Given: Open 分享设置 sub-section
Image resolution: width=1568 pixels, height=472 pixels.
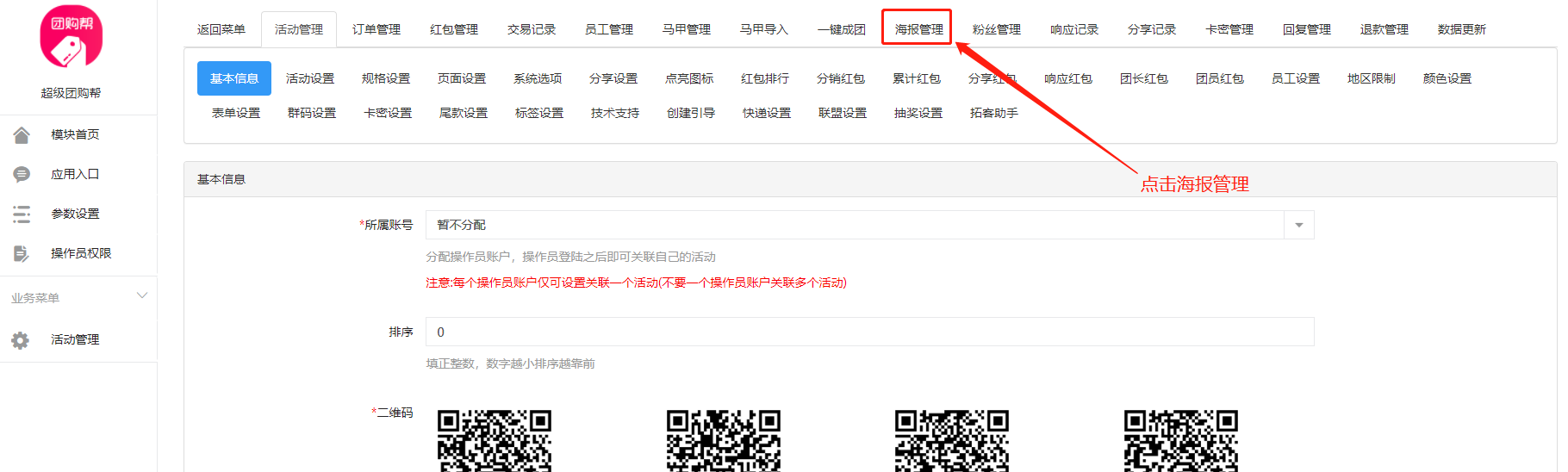Looking at the screenshot, I should (x=613, y=78).
